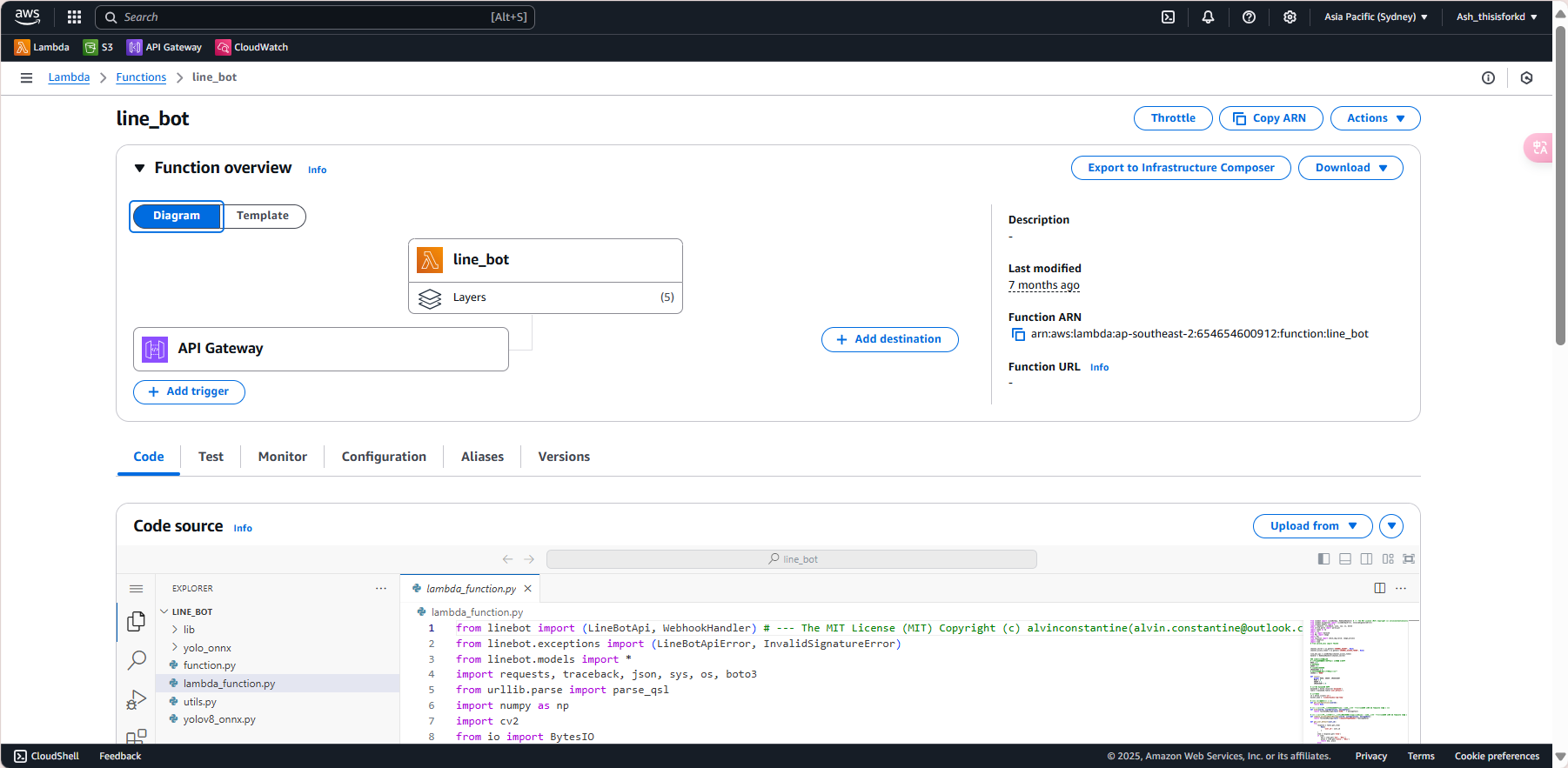Open the settings gear in top bar
Viewport: 1568px width, 768px height.
click(1290, 17)
